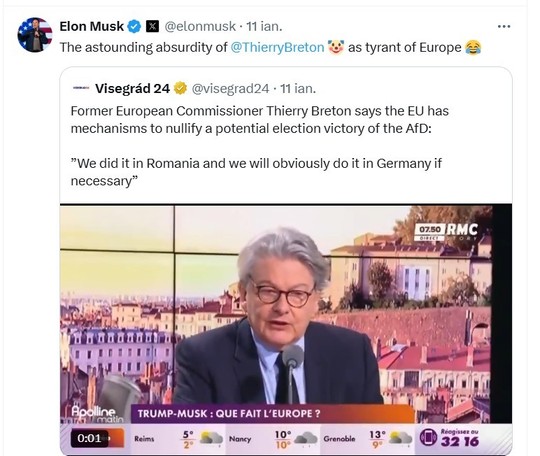The width and height of the screenshot is (540, 456).
Task: Click the Elon Musk display name
Action: click(x=92, y=26)
